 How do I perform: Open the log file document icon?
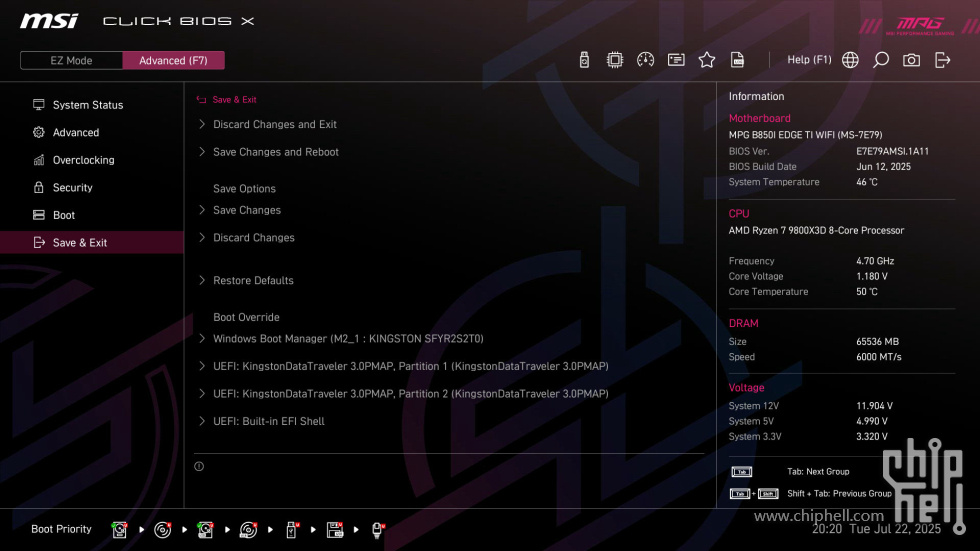tap(737, 60)
